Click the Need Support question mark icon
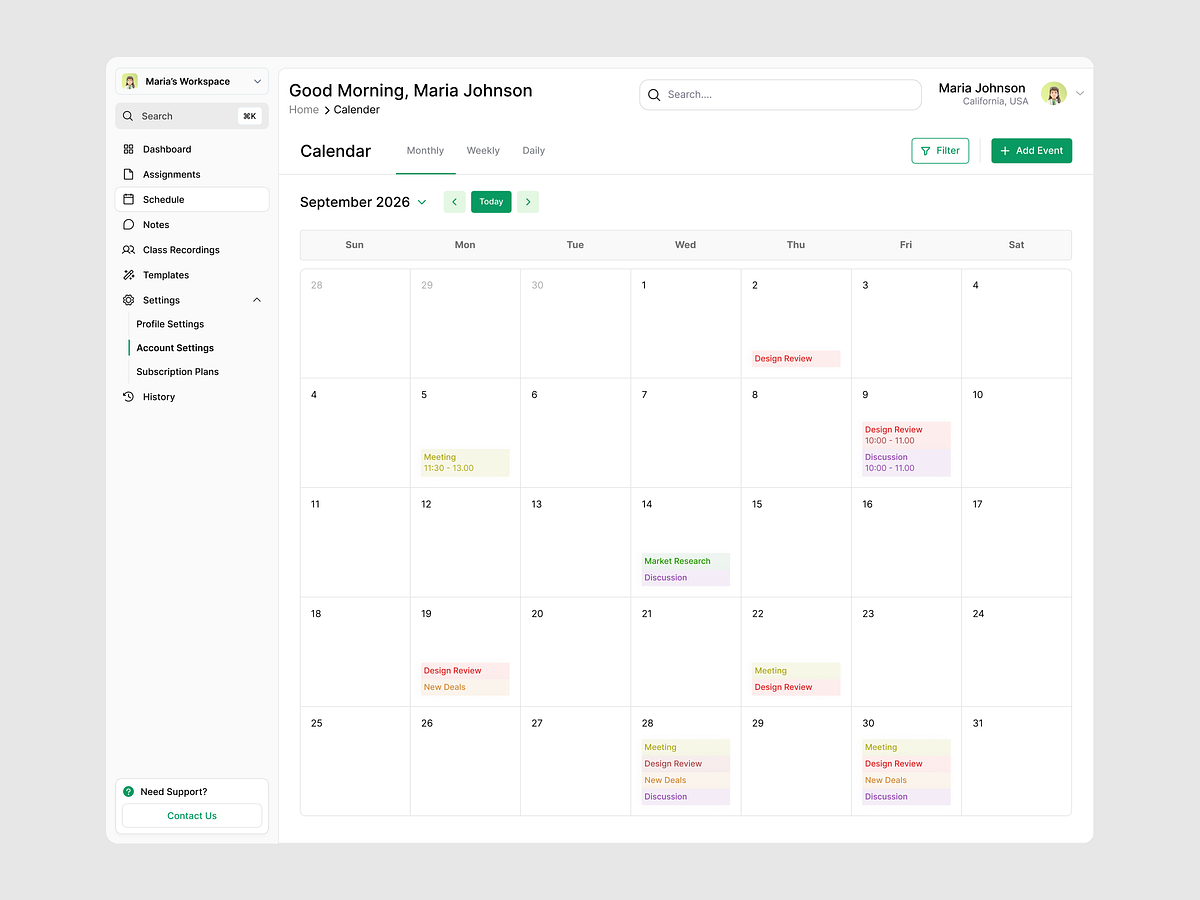The image size is (1200, 900). [128, 791]
